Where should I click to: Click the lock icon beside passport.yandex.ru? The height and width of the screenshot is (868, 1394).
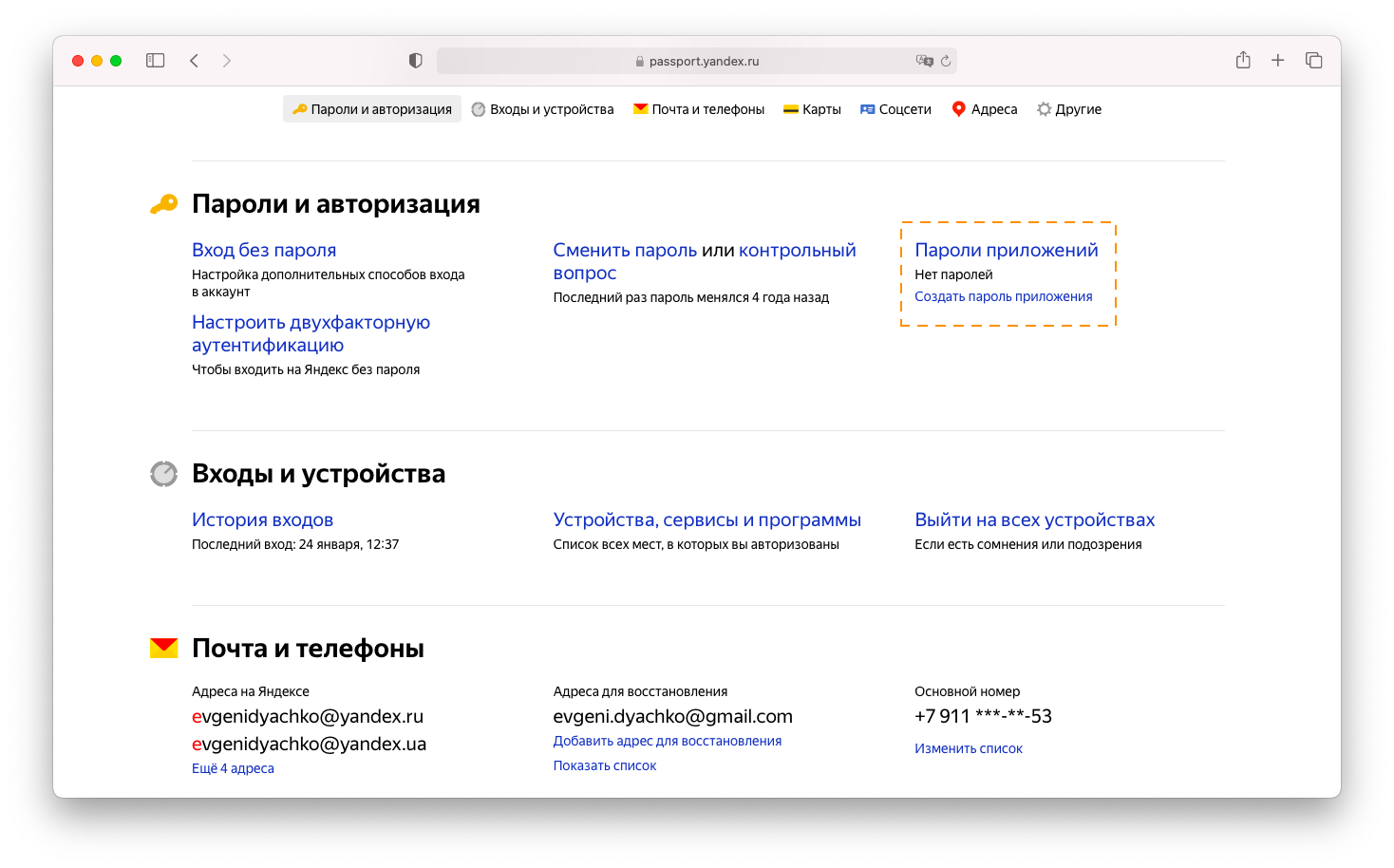pos(640,61)
